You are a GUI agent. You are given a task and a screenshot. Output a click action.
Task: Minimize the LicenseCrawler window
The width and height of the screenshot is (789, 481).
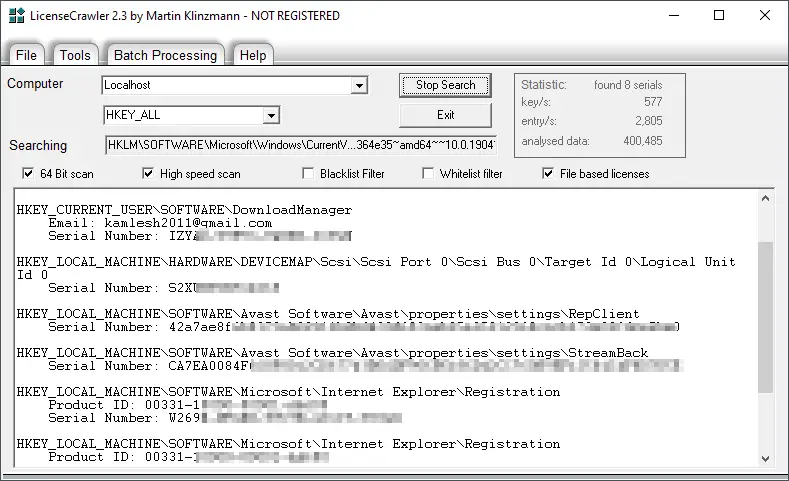674,16
